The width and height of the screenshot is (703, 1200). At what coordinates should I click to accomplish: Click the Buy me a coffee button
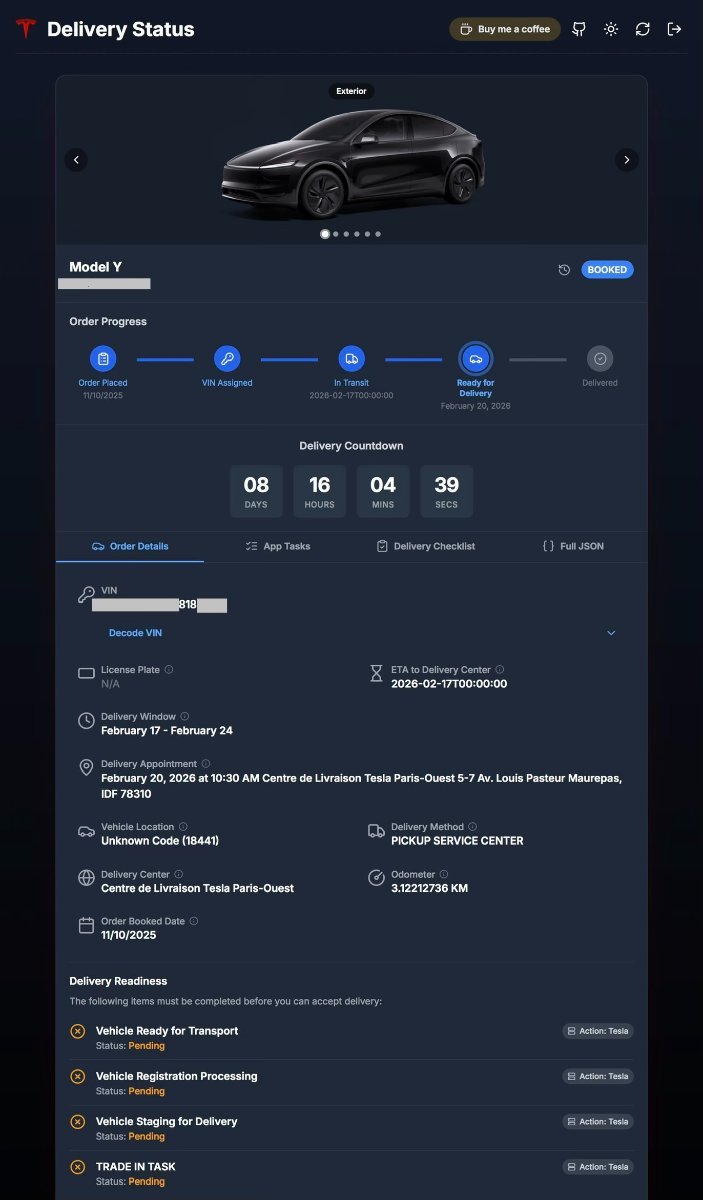pos(505,29)
